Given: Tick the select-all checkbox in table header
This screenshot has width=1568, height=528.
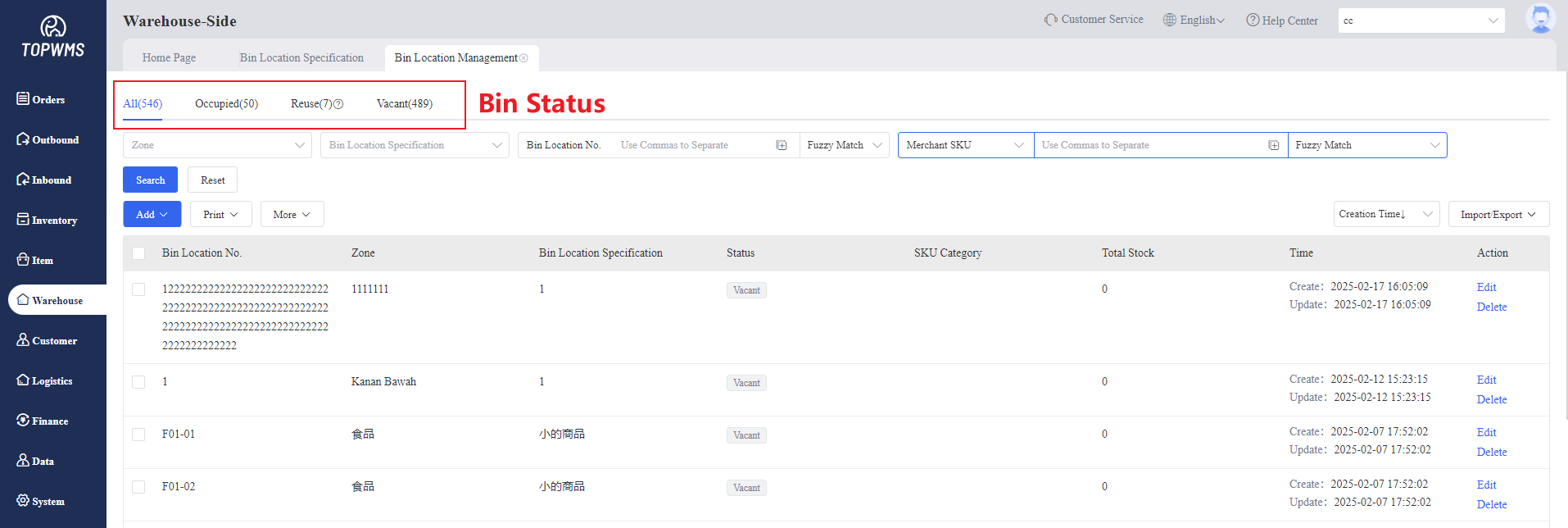Looking at the screenshot, I should tap(138, 253).
